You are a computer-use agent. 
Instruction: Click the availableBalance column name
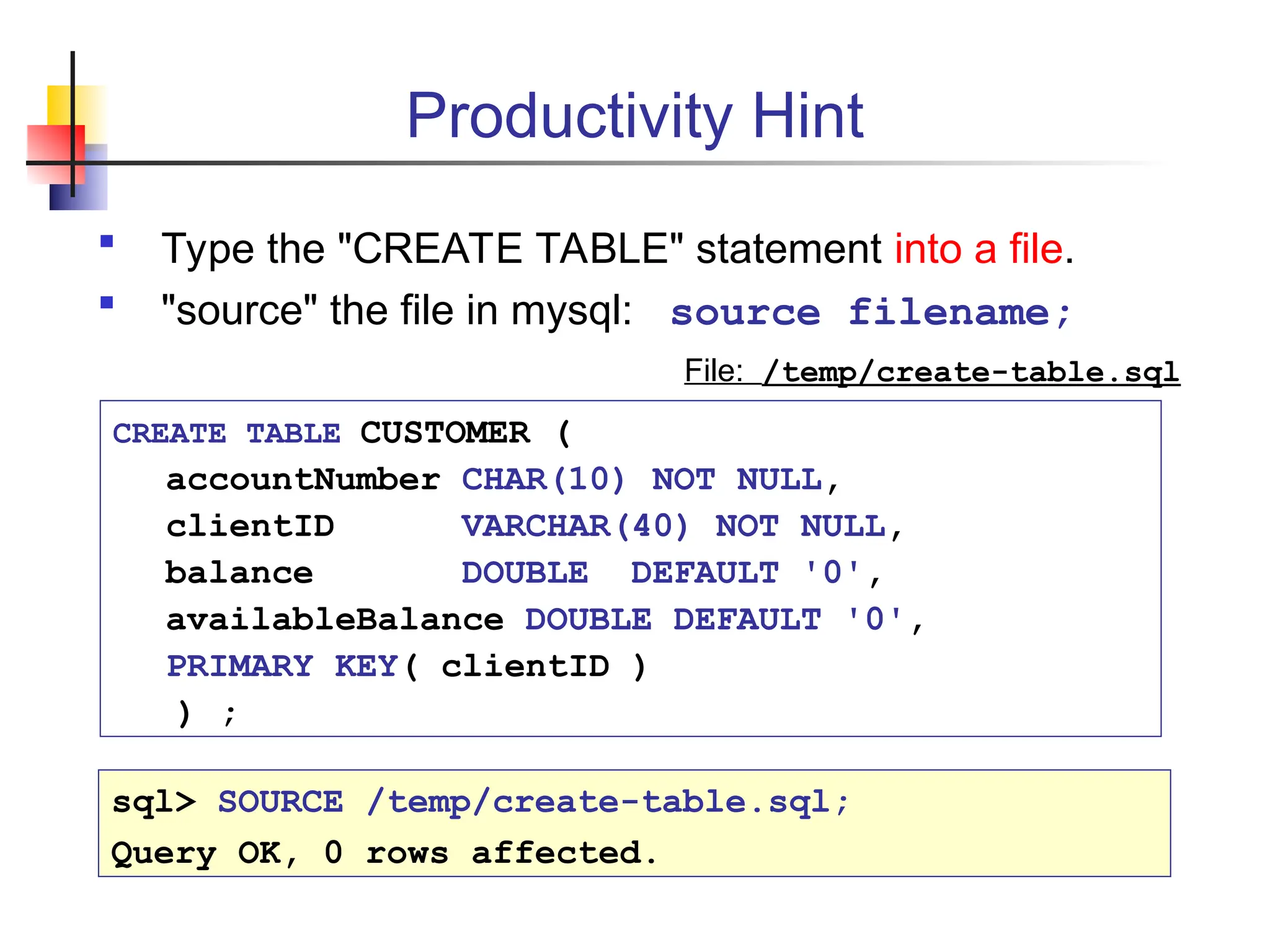(335, 620)
